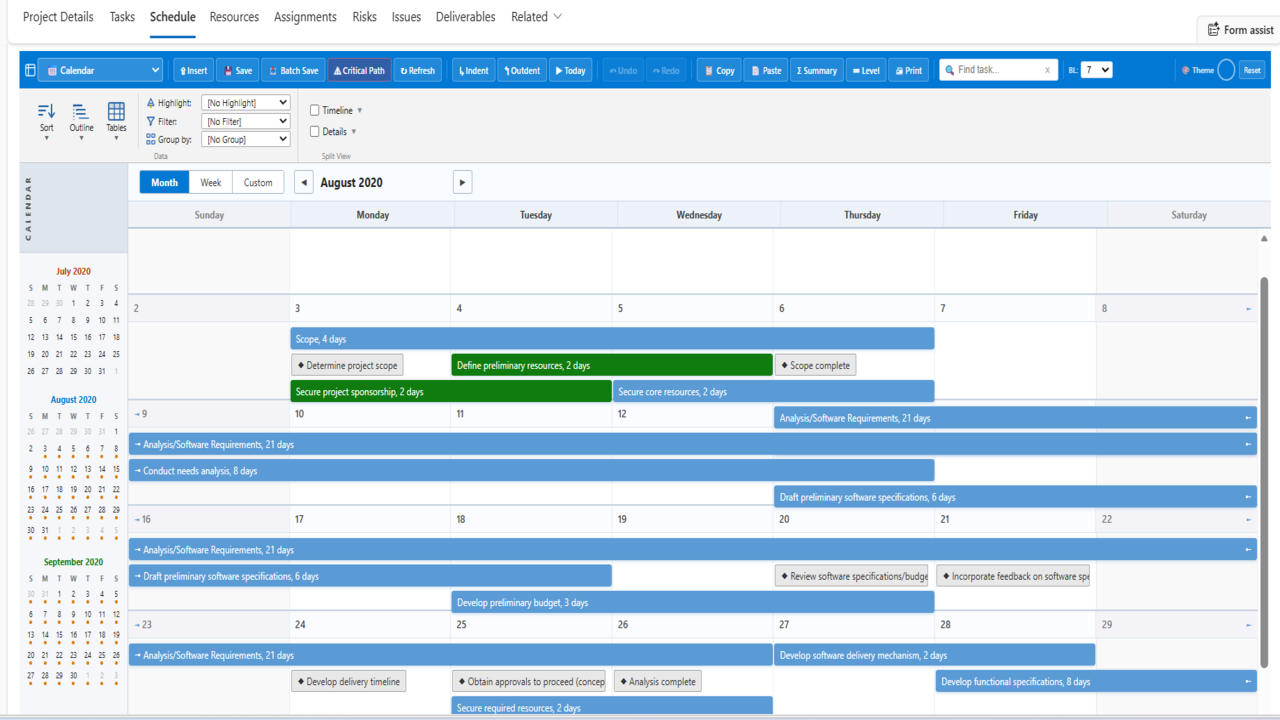Click the Undo button
The width and height of the screenshot is (1280, 720).
(x=623, y=71)
